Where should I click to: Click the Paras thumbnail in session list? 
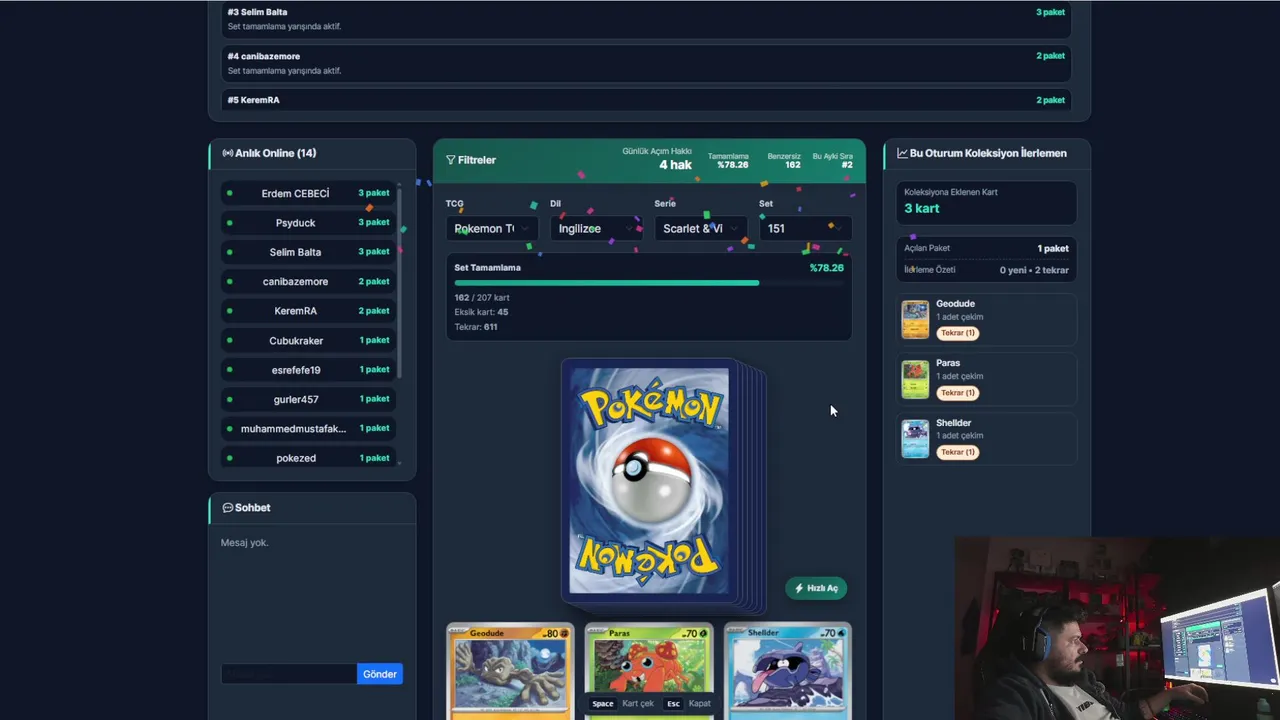pos(915,379)
